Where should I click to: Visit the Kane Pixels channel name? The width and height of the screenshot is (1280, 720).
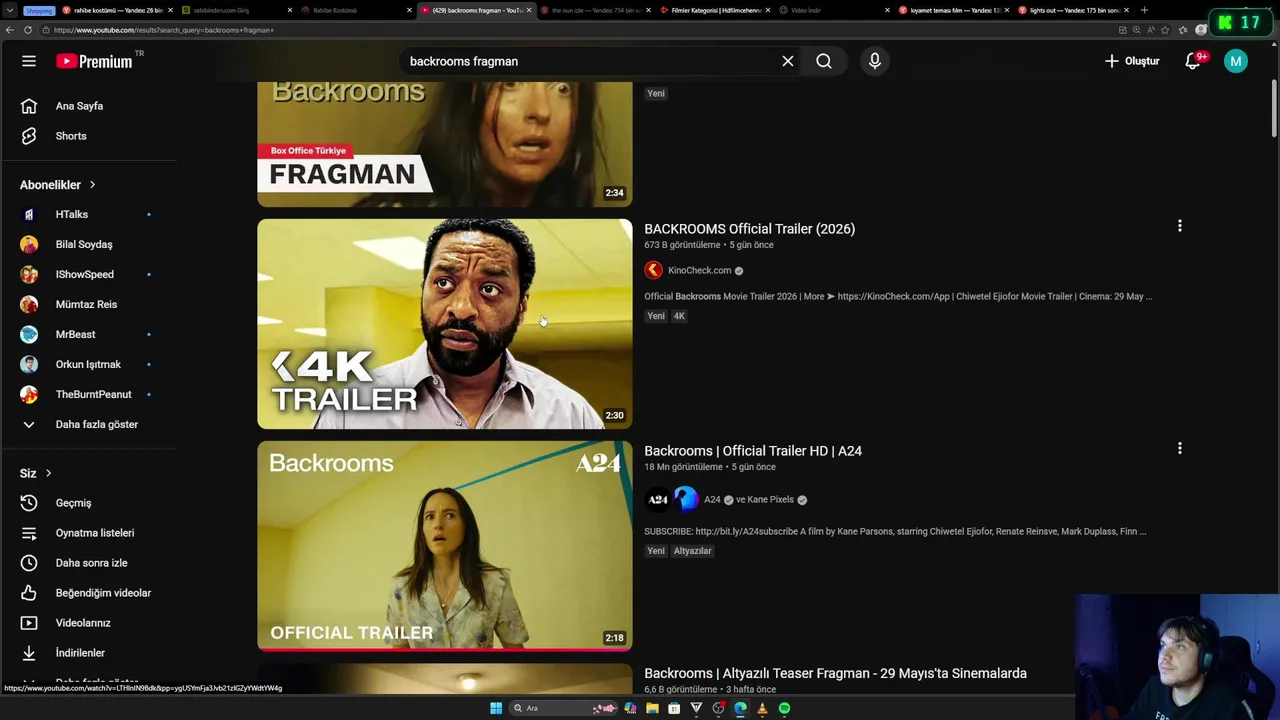tap(770, 499)
